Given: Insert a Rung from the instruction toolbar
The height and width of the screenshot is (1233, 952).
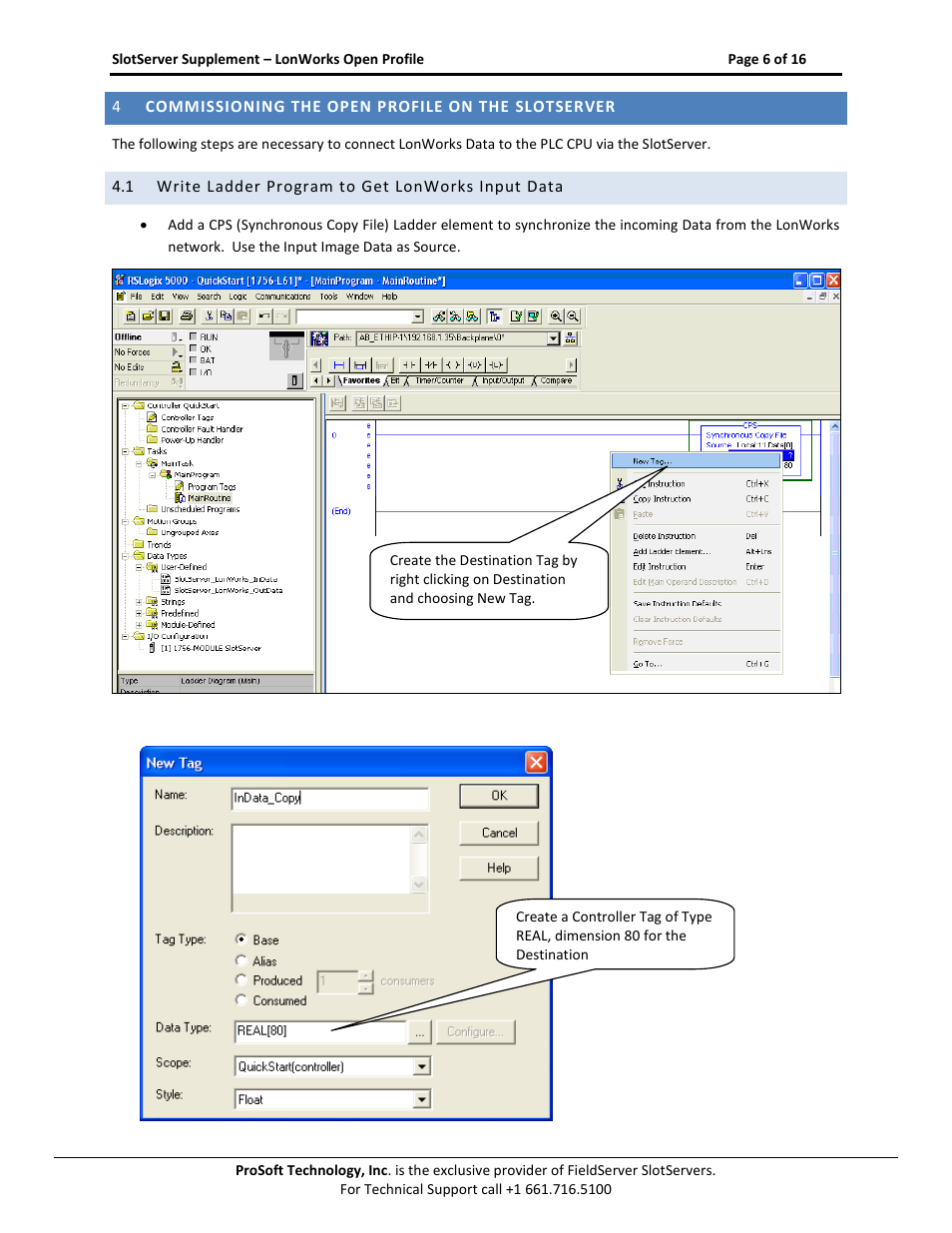Looking at the screenshot, I should [339, 365].
